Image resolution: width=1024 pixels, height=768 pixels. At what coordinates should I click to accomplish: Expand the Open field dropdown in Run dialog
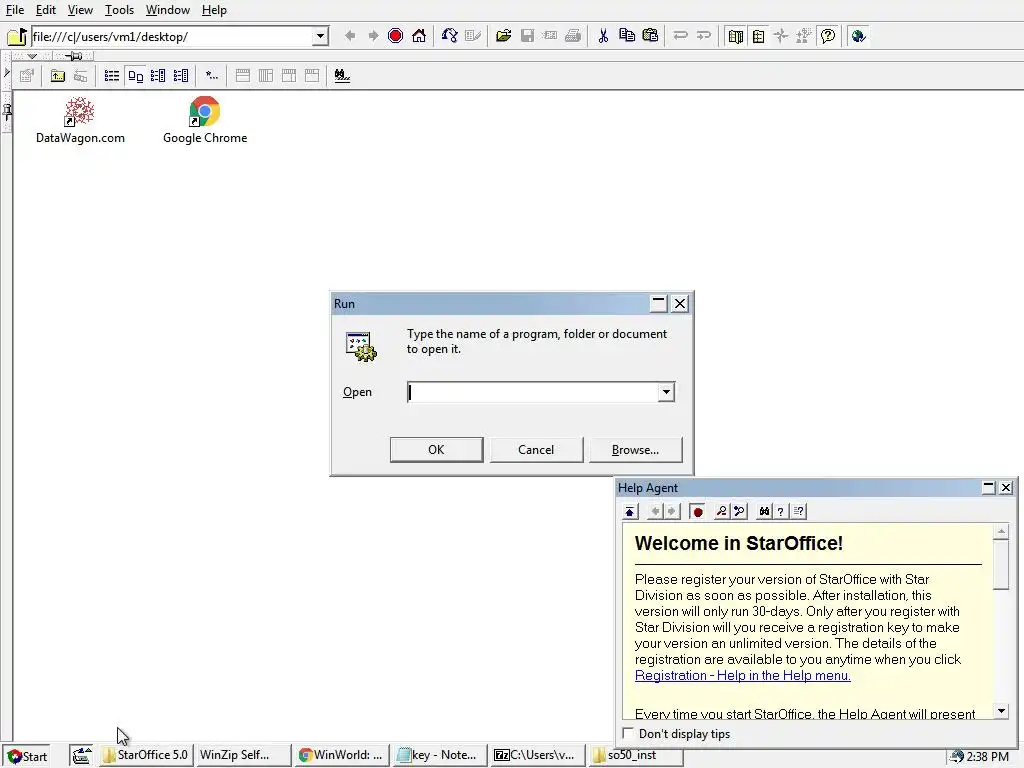[x=665, y=392]
